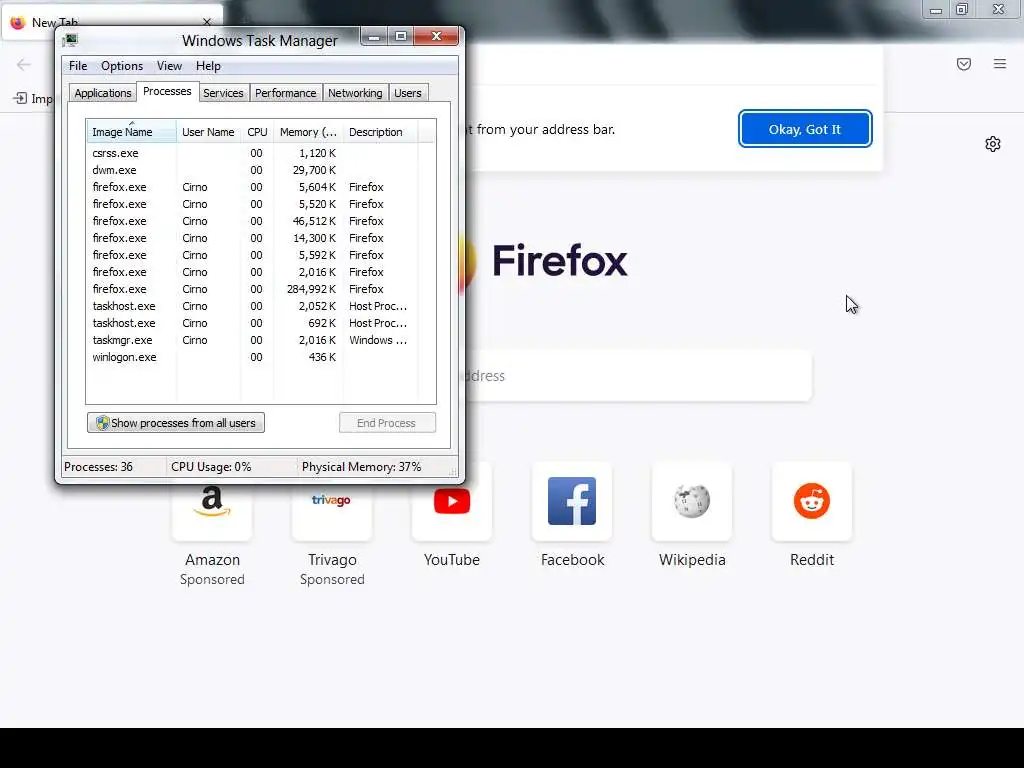
Task: Minimize the Windows Task Manager window
Action: 374,37
